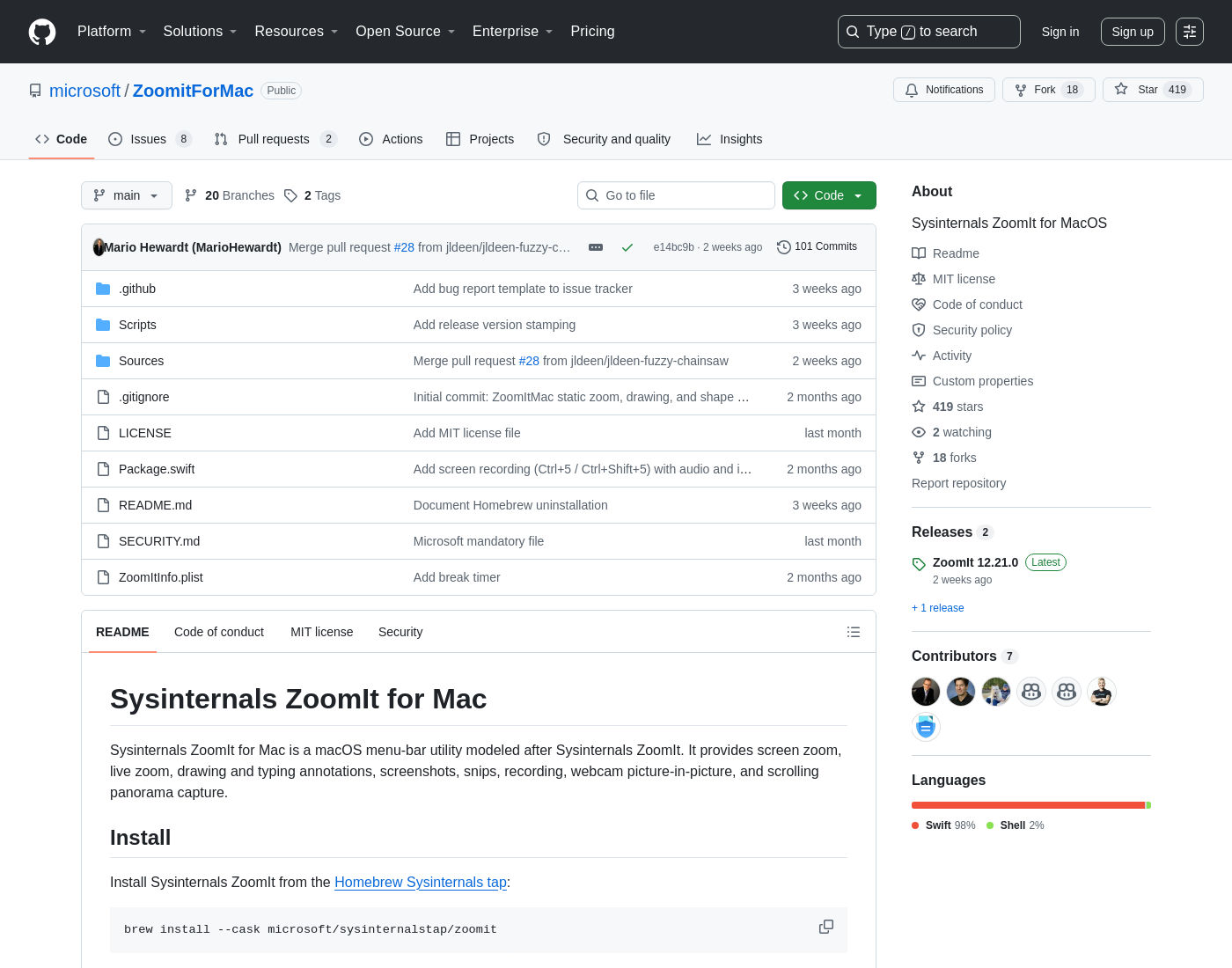Expand the main branch dropdown
Image resolution: width=1232 pixels, height=968 pixels.
[127, 195]
